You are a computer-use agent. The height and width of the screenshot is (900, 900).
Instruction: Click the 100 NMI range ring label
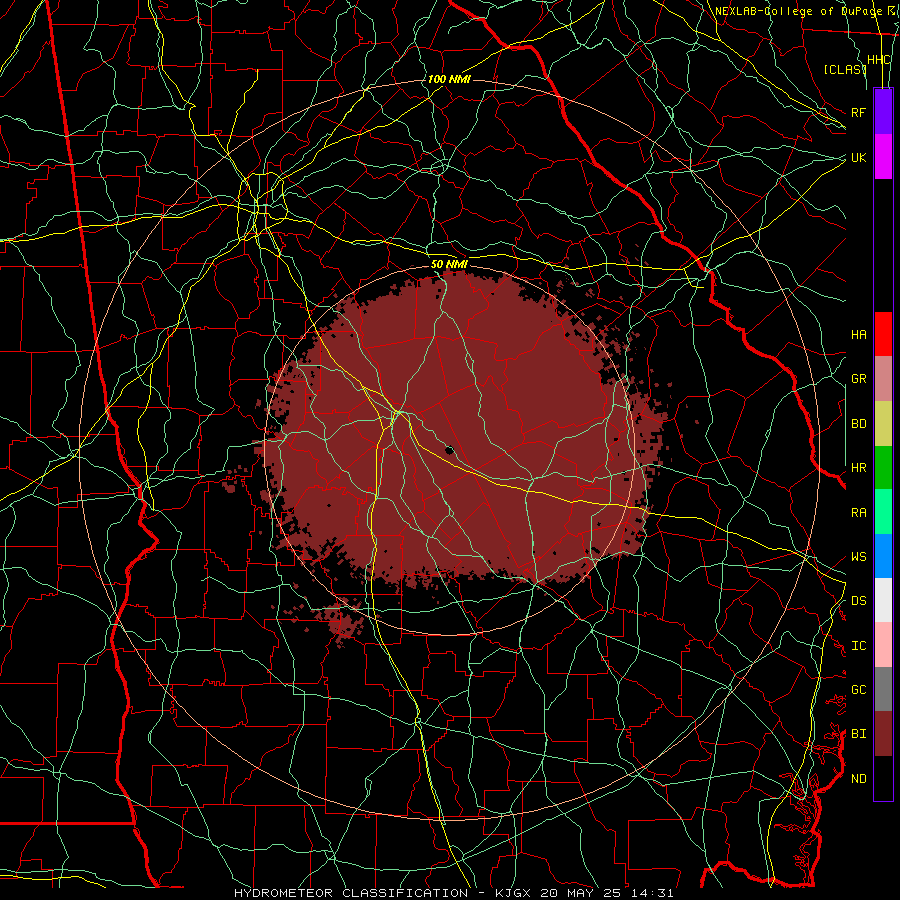[449, 79]
